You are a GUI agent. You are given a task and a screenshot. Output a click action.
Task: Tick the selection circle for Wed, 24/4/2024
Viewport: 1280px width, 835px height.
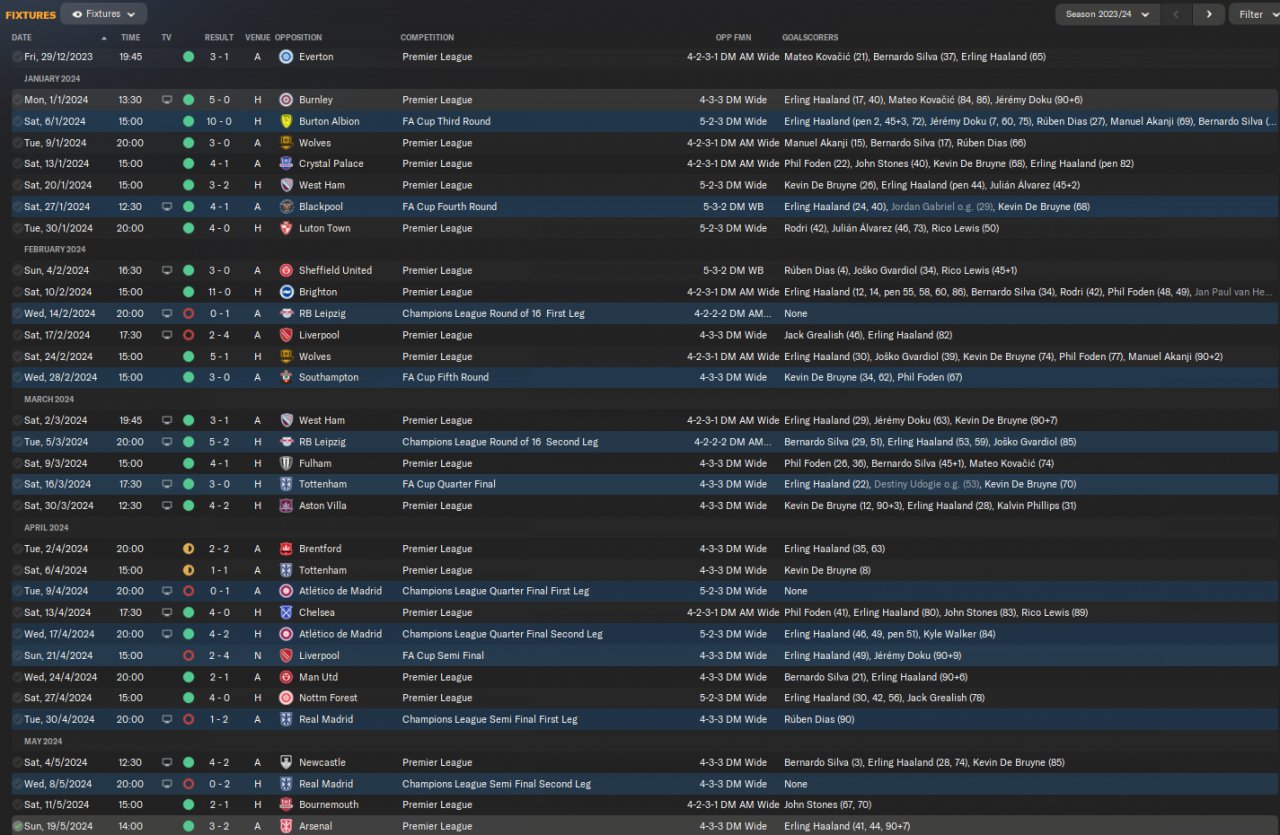pos(17,677)
